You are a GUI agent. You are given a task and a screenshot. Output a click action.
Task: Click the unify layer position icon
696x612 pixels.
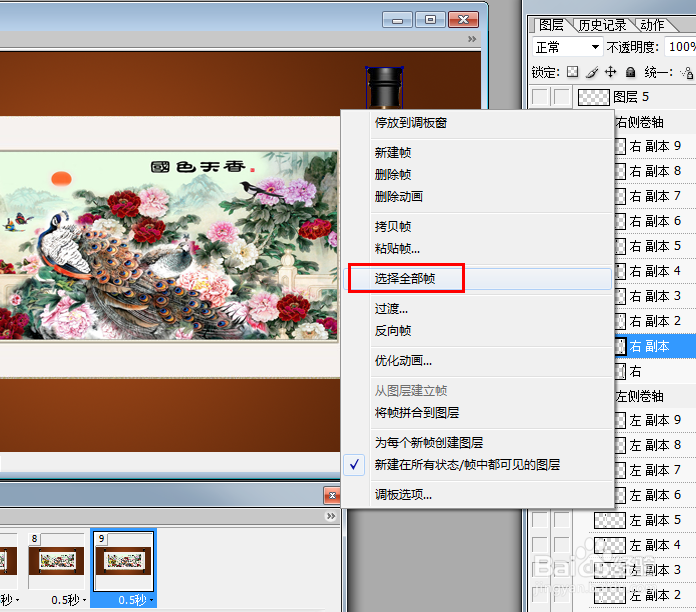pyautogui.click(x=687, y=72)
